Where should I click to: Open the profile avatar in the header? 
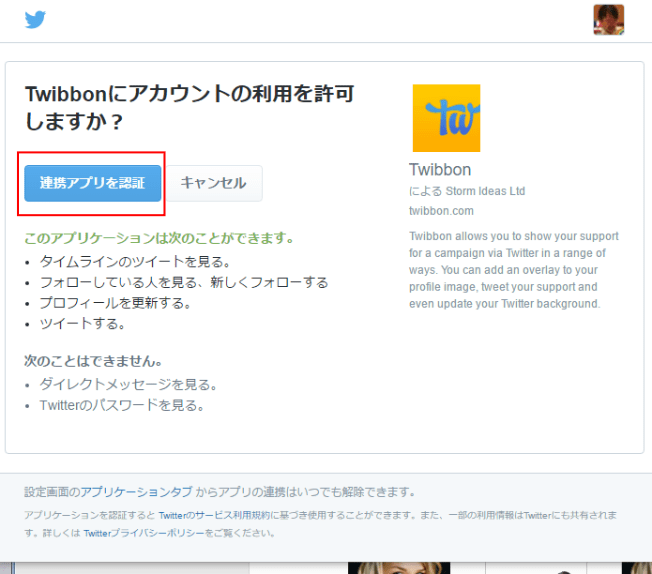tap(608, 20)
